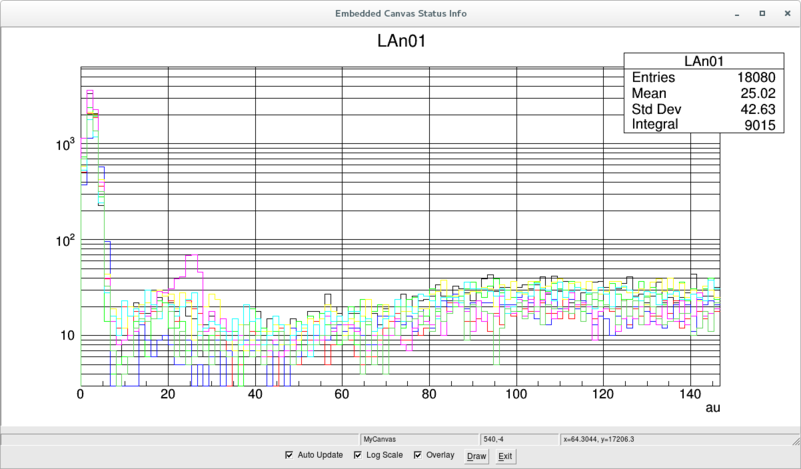The image size is (801, 469).
Task: Click the pixel position "540,-4" status field
Action: click(518, 439)
